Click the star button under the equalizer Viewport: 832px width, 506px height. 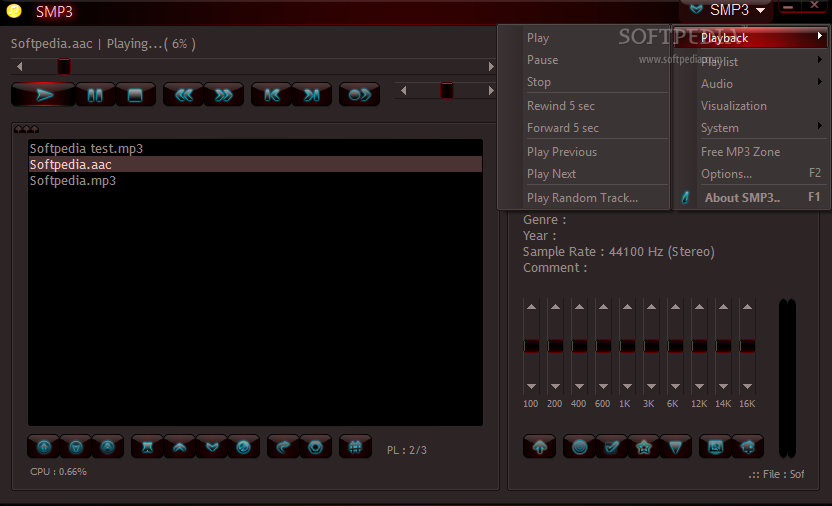(644, 447)
